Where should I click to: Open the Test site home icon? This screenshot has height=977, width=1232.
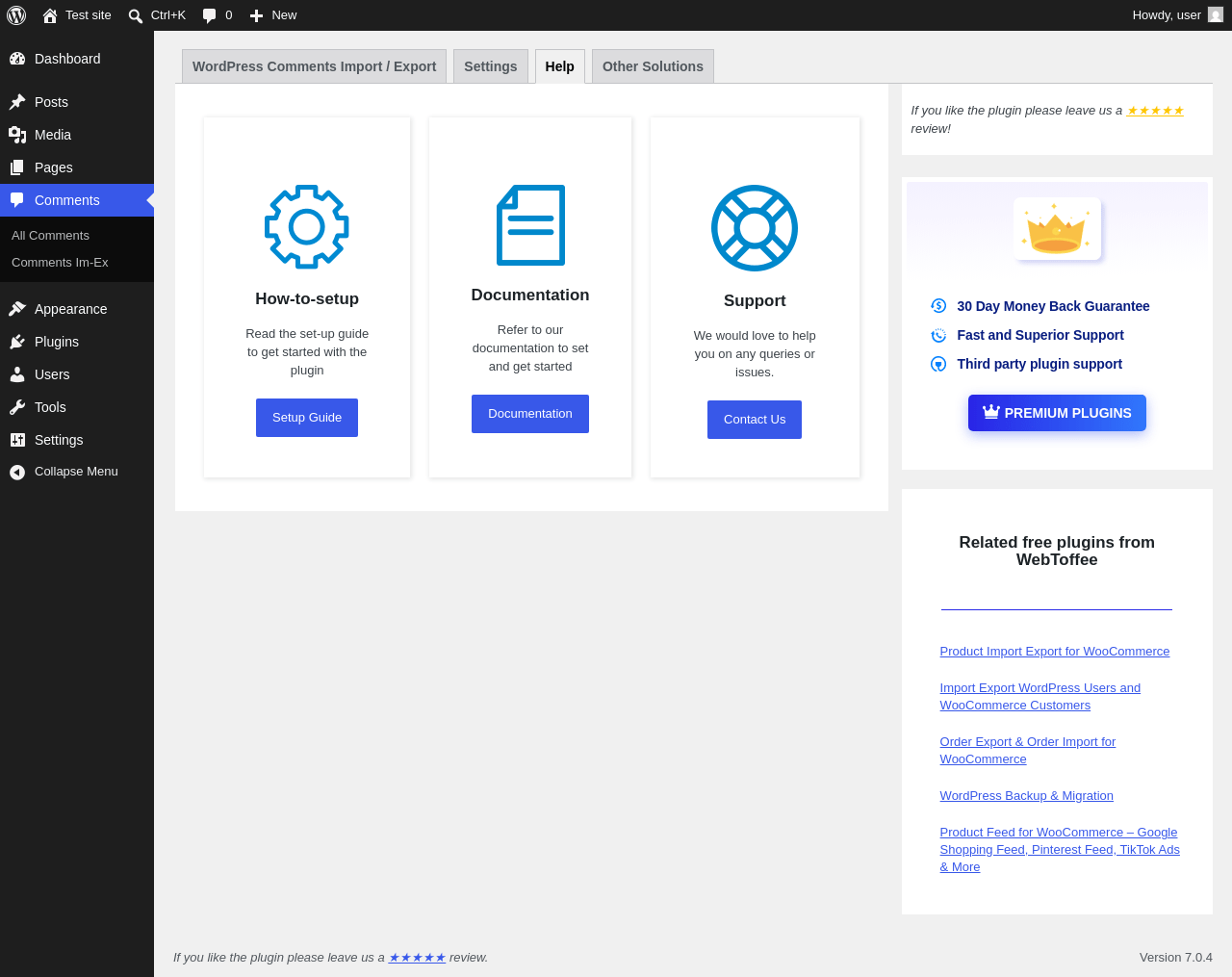50,15
